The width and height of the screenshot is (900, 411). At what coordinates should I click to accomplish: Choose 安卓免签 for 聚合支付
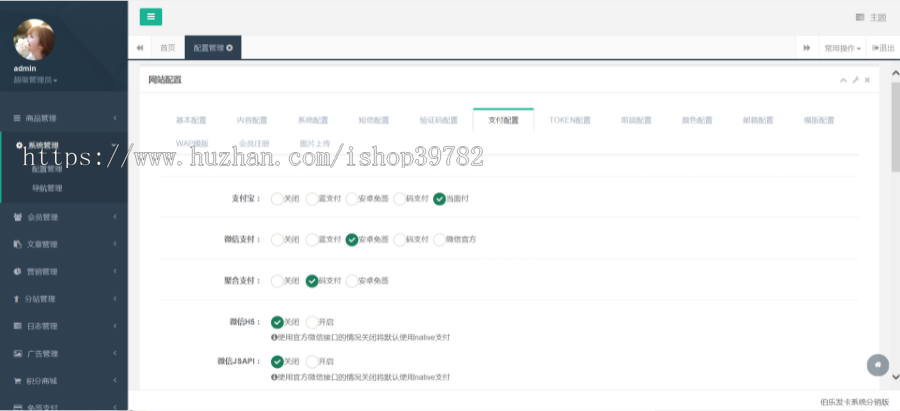(x=352, y=281)
